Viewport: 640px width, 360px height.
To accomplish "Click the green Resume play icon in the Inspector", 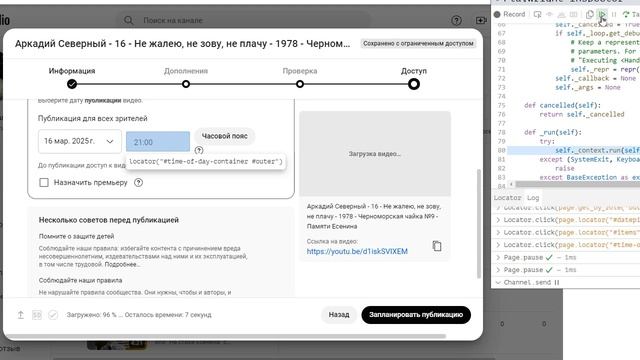I will pyautogui.click(x=602, y=14).
